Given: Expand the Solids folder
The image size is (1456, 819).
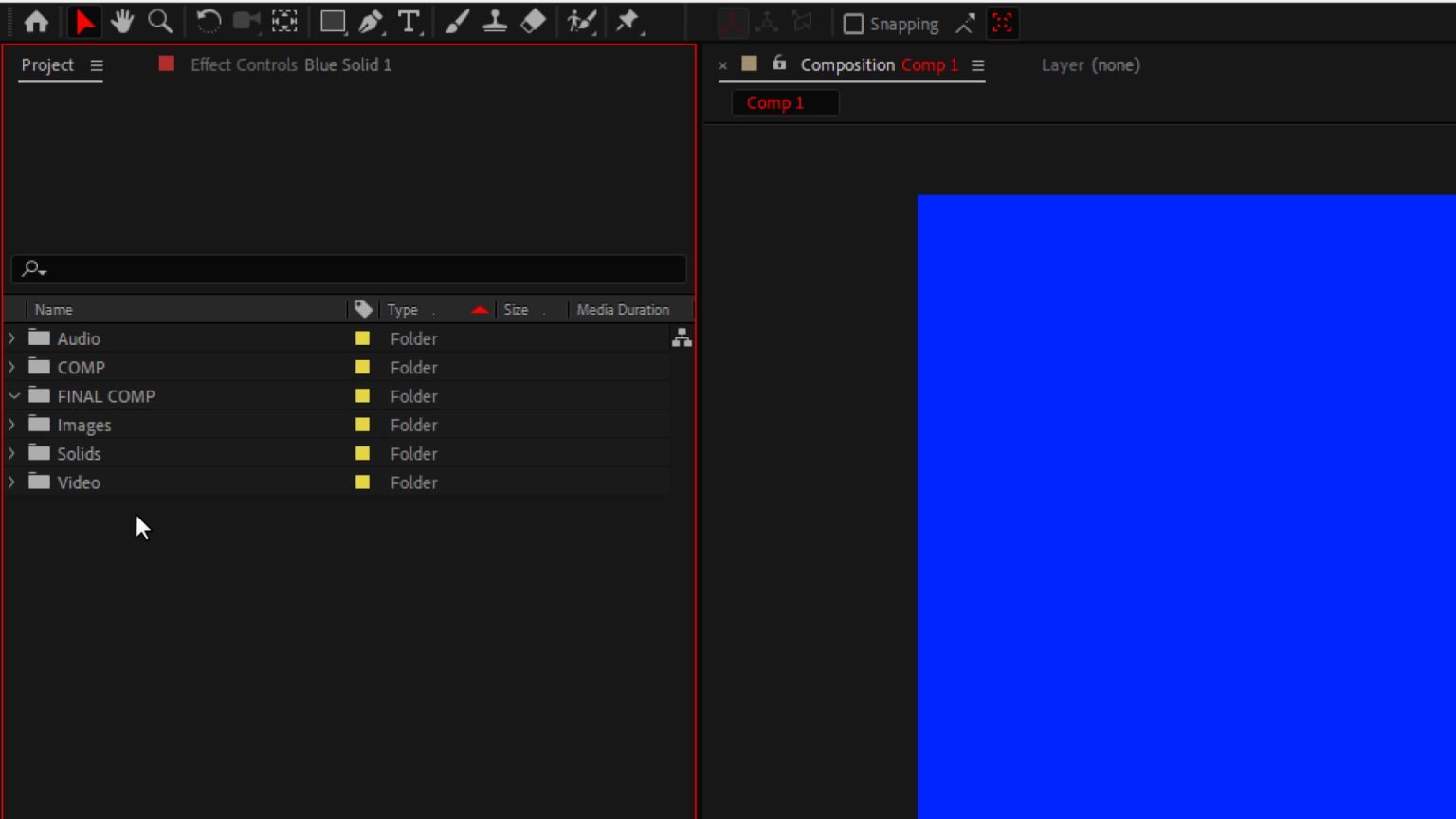Looking at the screenshot, I should click(x=11, y=453).
